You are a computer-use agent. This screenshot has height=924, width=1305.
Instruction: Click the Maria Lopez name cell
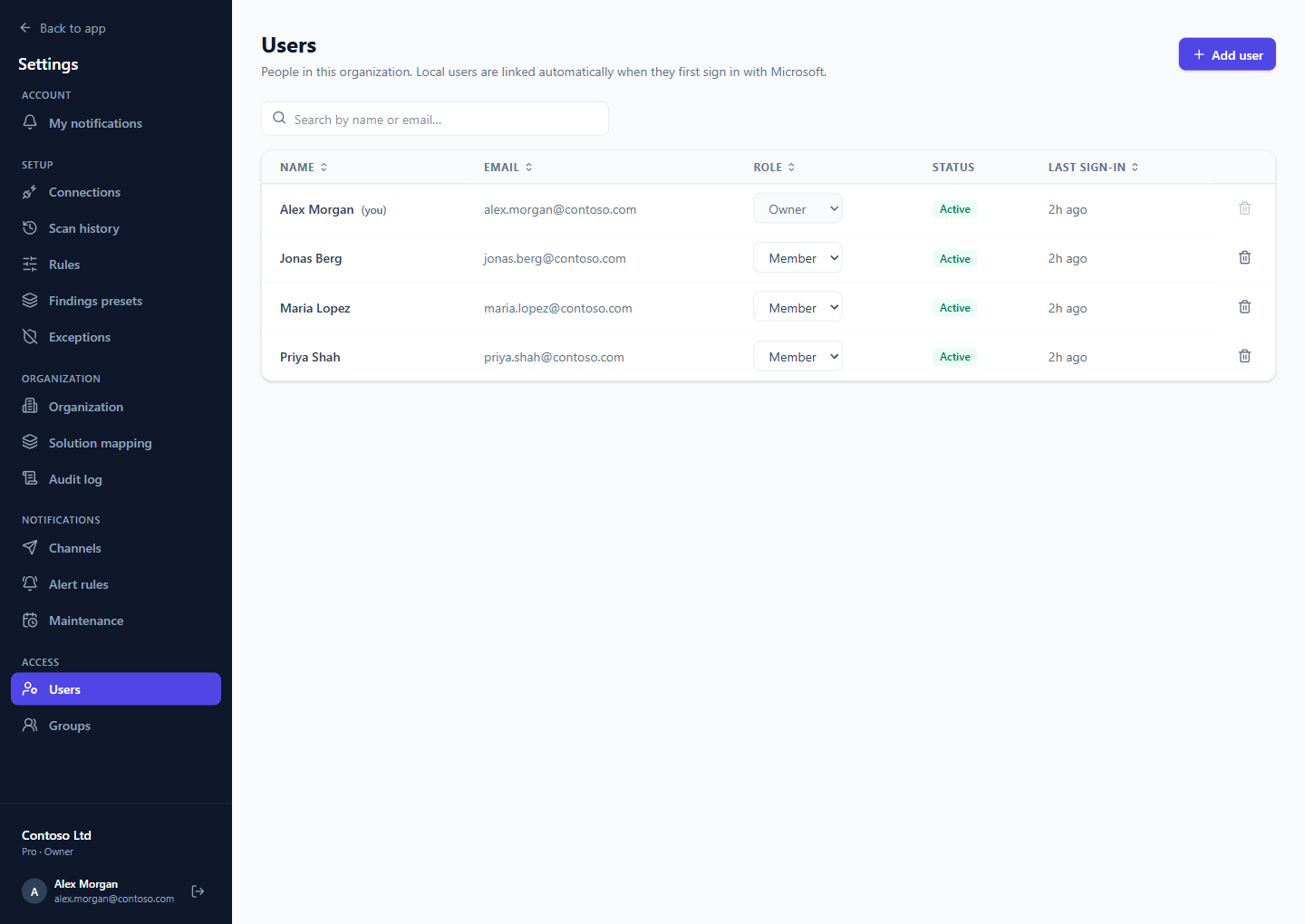coord(315,308)
